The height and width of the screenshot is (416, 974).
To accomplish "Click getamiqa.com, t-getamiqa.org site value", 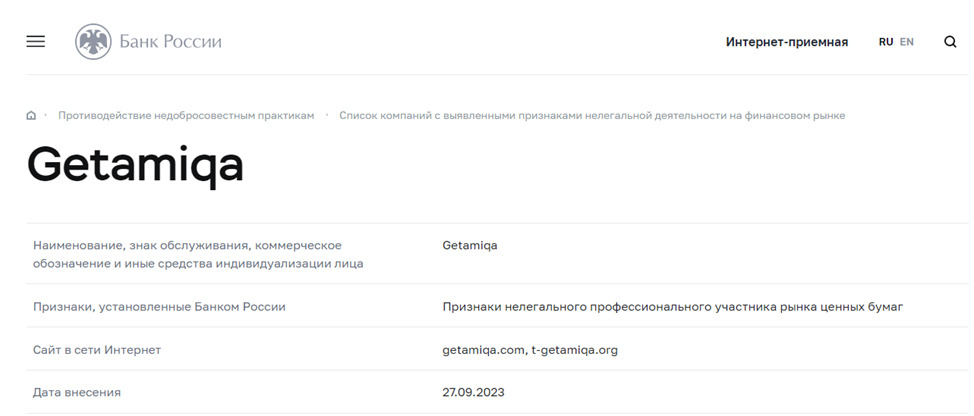I will click(x=530, y=350).
